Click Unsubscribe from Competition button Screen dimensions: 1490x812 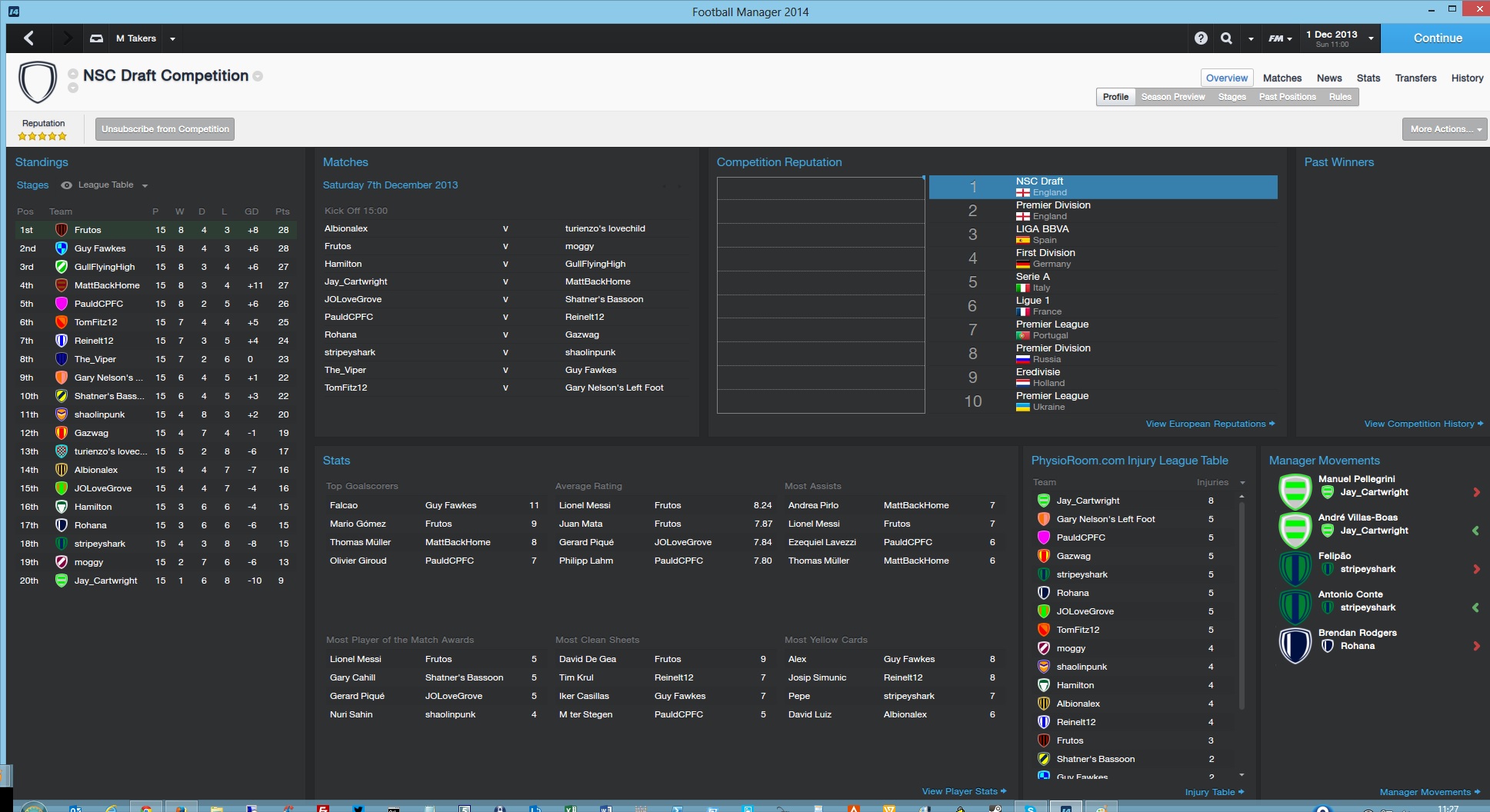click(x=165, y=129)
